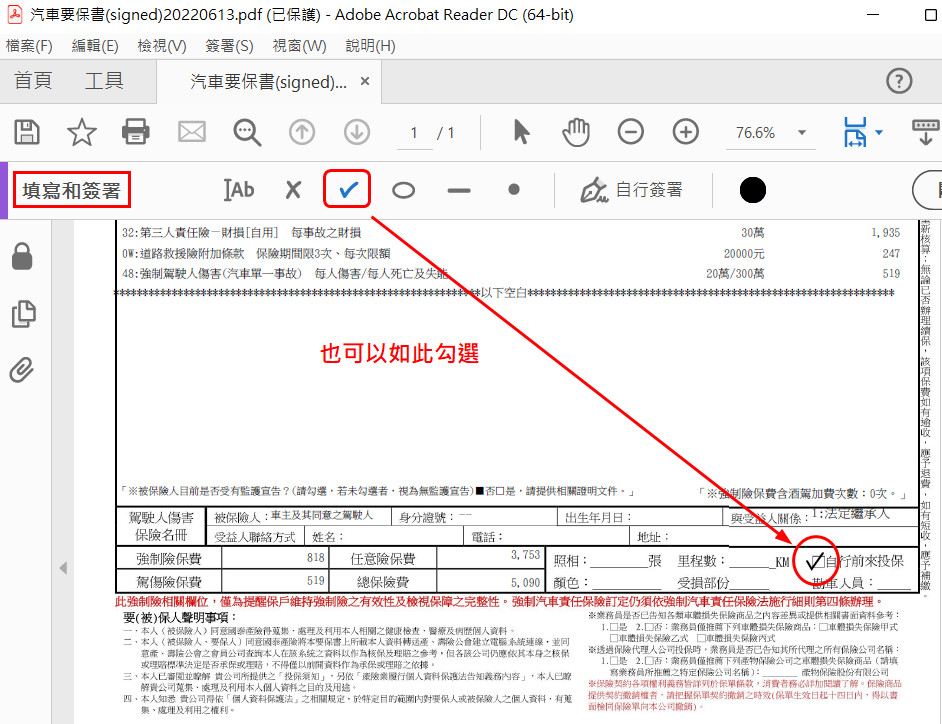Select the hand pan tool
The image size is (942, 724).
tap(575, 132)
